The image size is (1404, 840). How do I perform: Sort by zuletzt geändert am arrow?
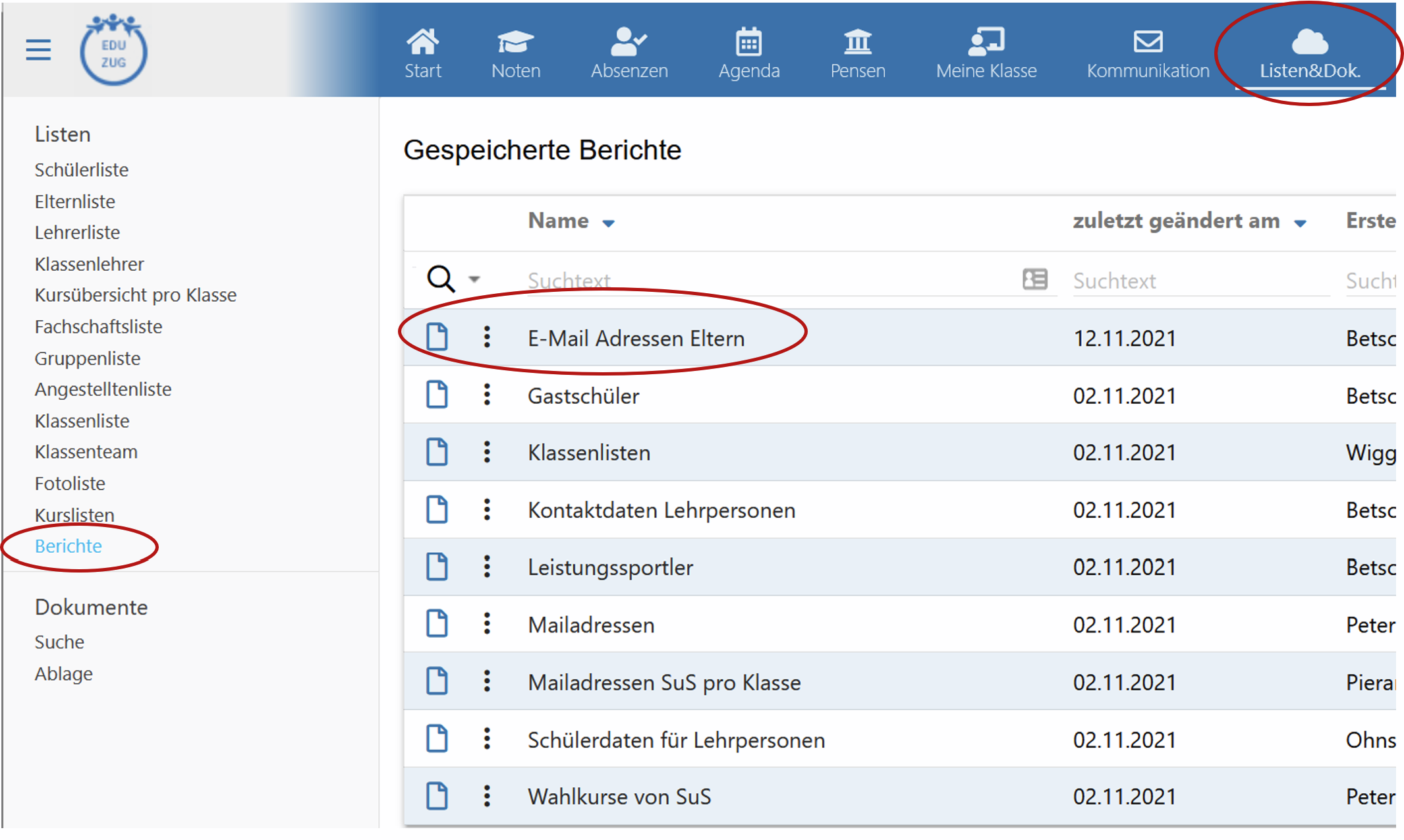coord(1300,223)
